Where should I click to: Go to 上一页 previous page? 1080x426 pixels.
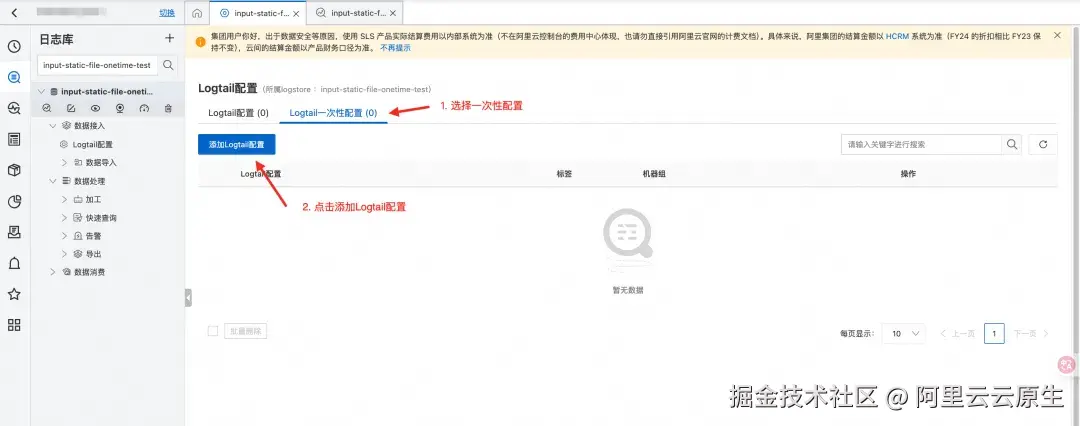[958, 334]
